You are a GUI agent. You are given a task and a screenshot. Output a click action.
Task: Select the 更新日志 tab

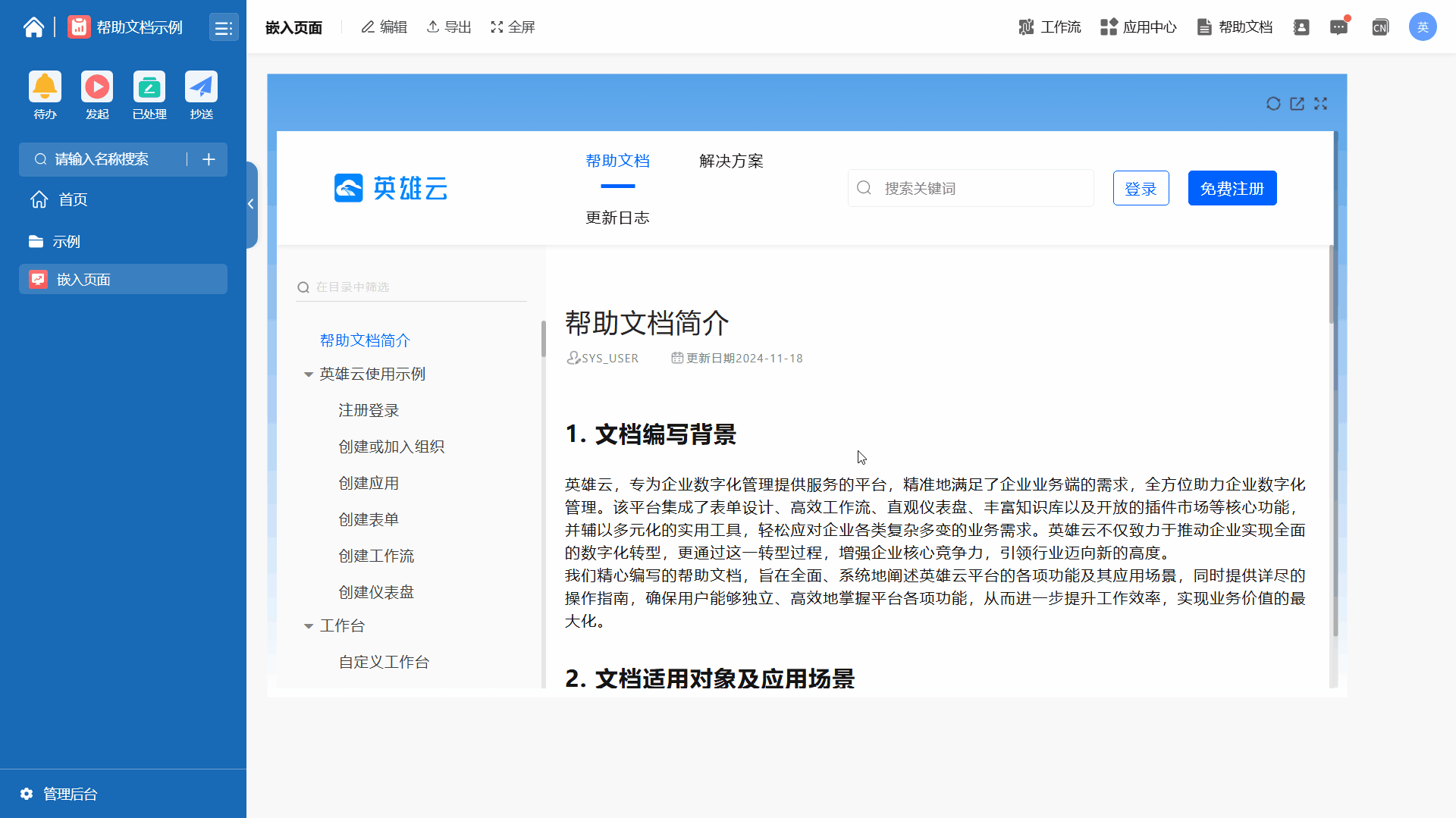coord(617,218)
